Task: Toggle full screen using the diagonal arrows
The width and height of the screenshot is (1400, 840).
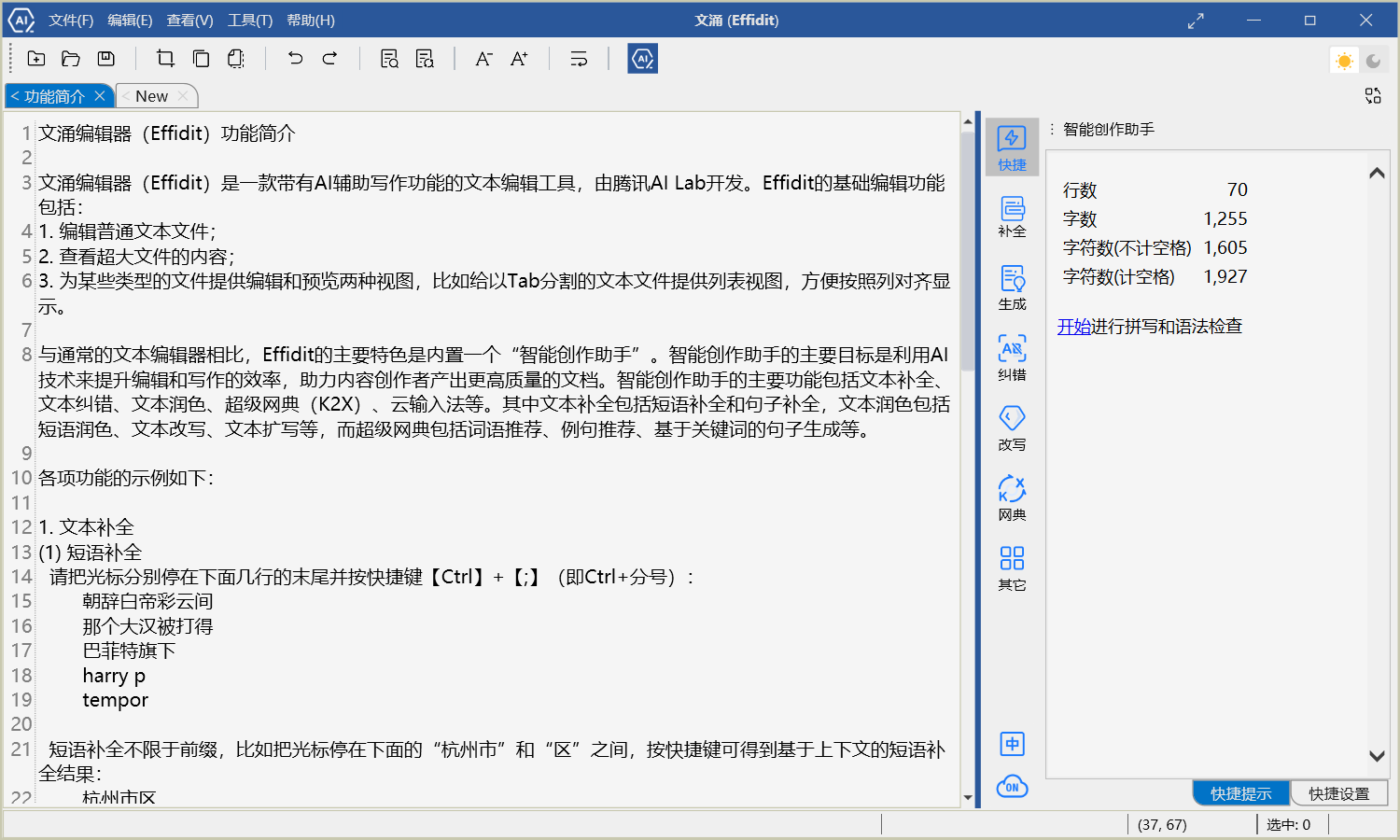Action: pos(1196,21)
